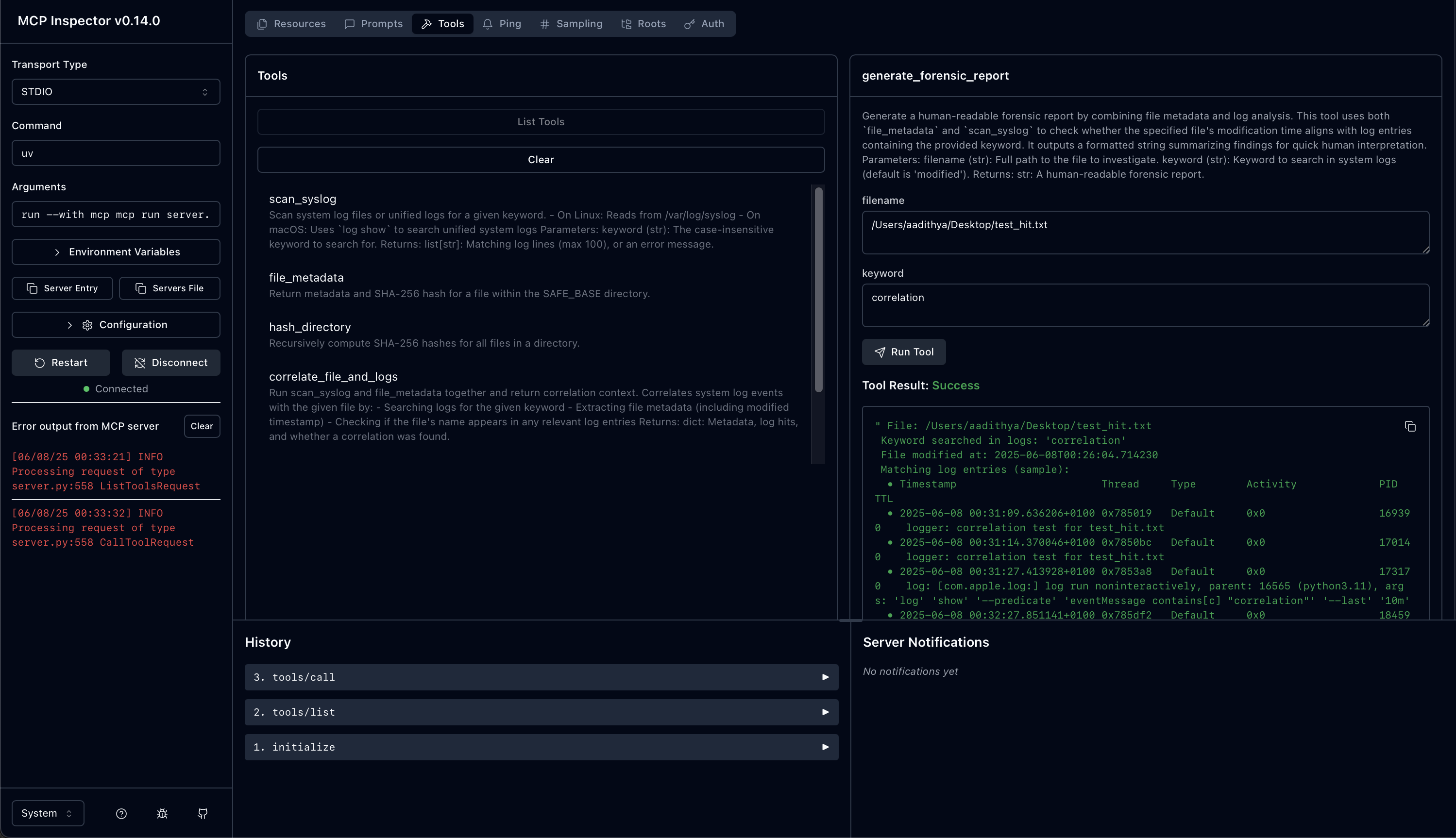
Task: Expand history entry 3. tools/call
Action: [541, 677]
